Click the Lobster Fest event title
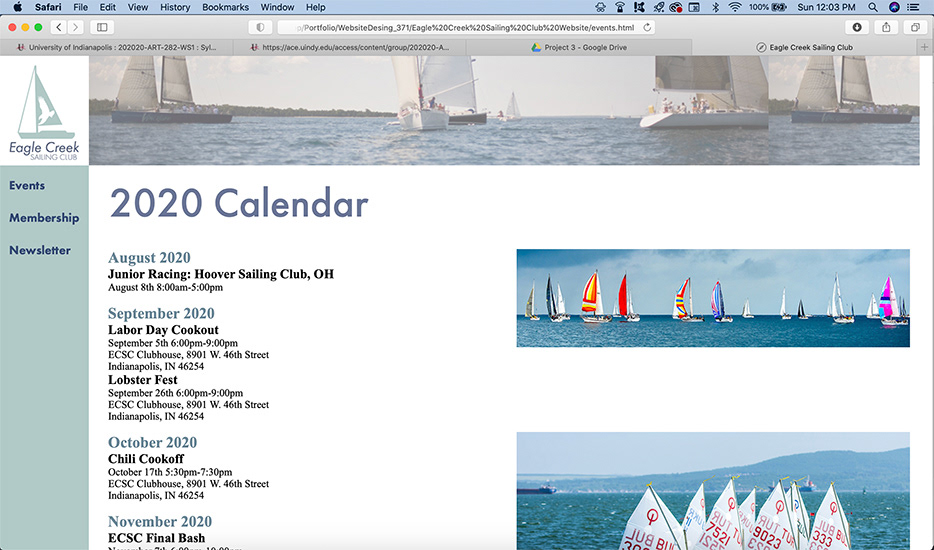 tap(142, 380)
